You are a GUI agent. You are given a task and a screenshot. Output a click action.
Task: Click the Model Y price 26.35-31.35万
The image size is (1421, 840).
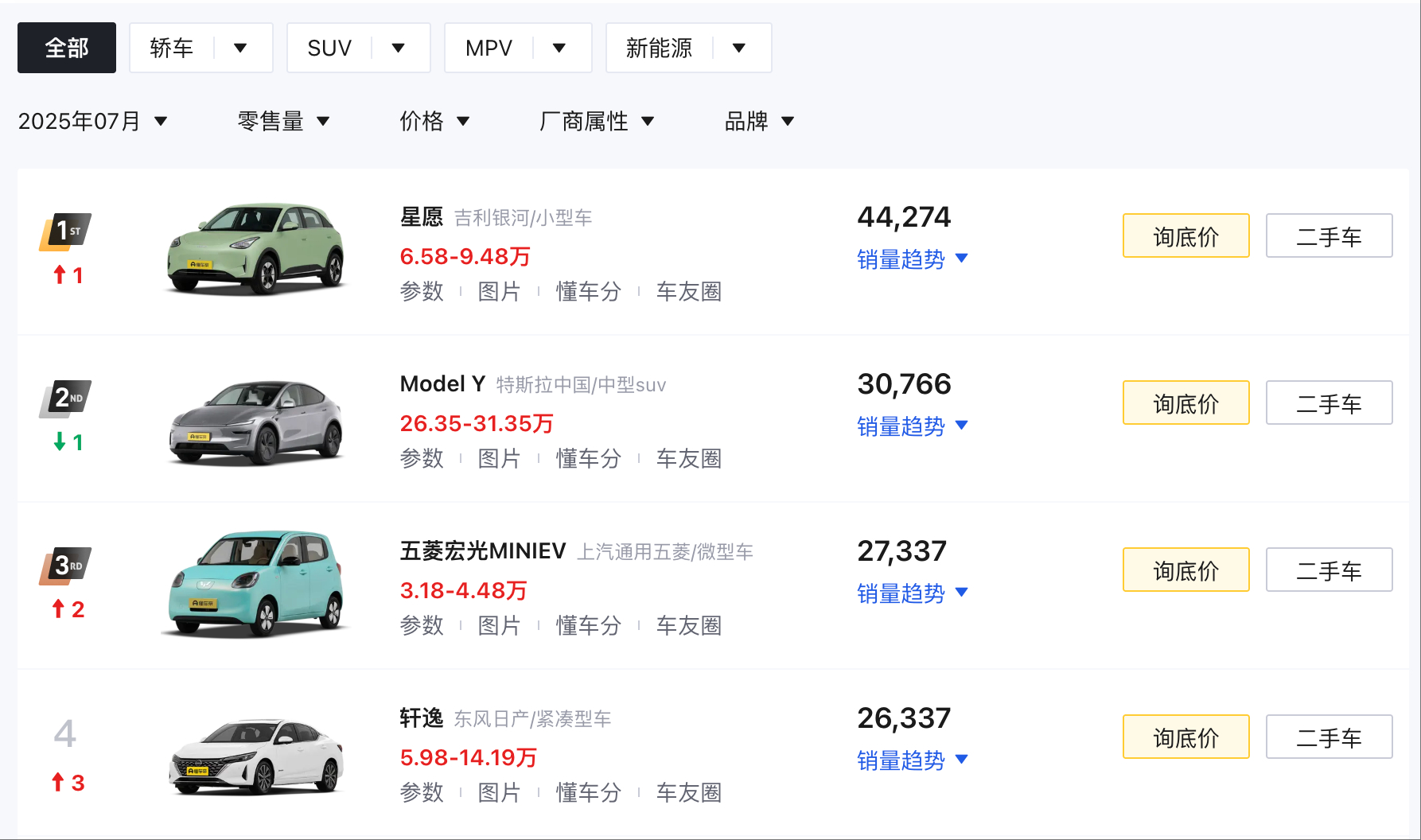point(477,423)
